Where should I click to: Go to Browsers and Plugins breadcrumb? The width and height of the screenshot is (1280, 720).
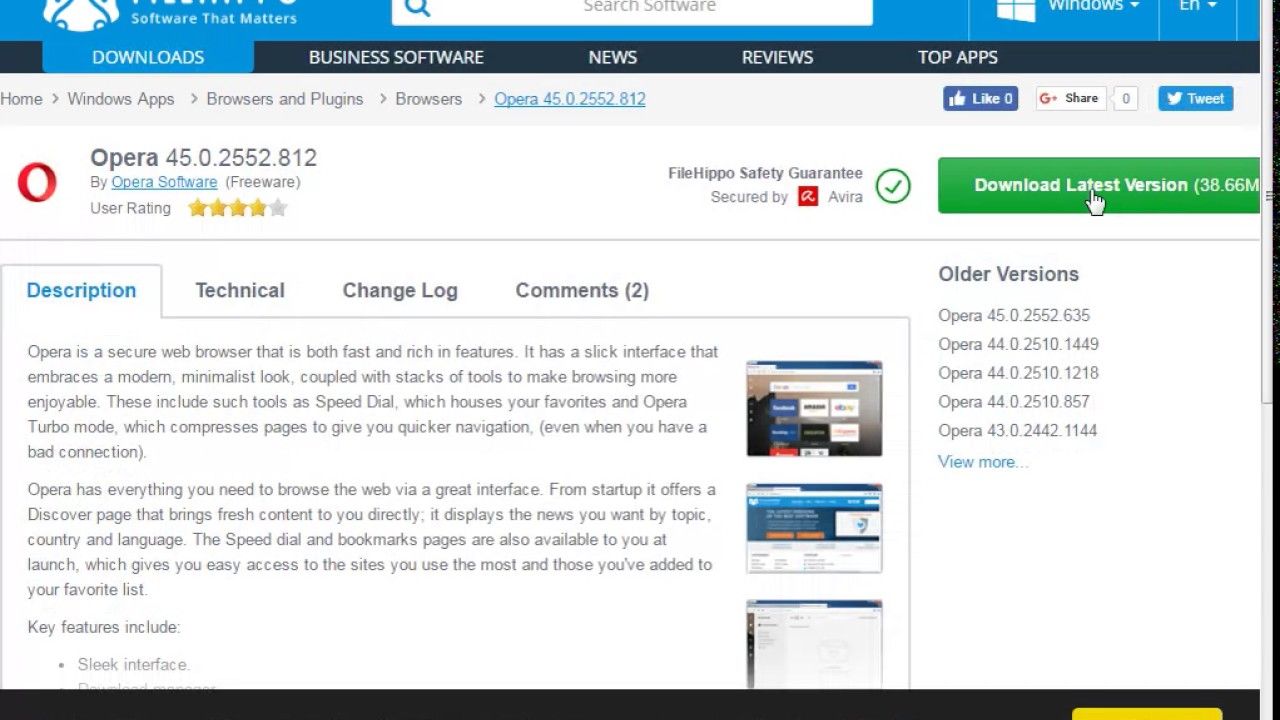285,99
